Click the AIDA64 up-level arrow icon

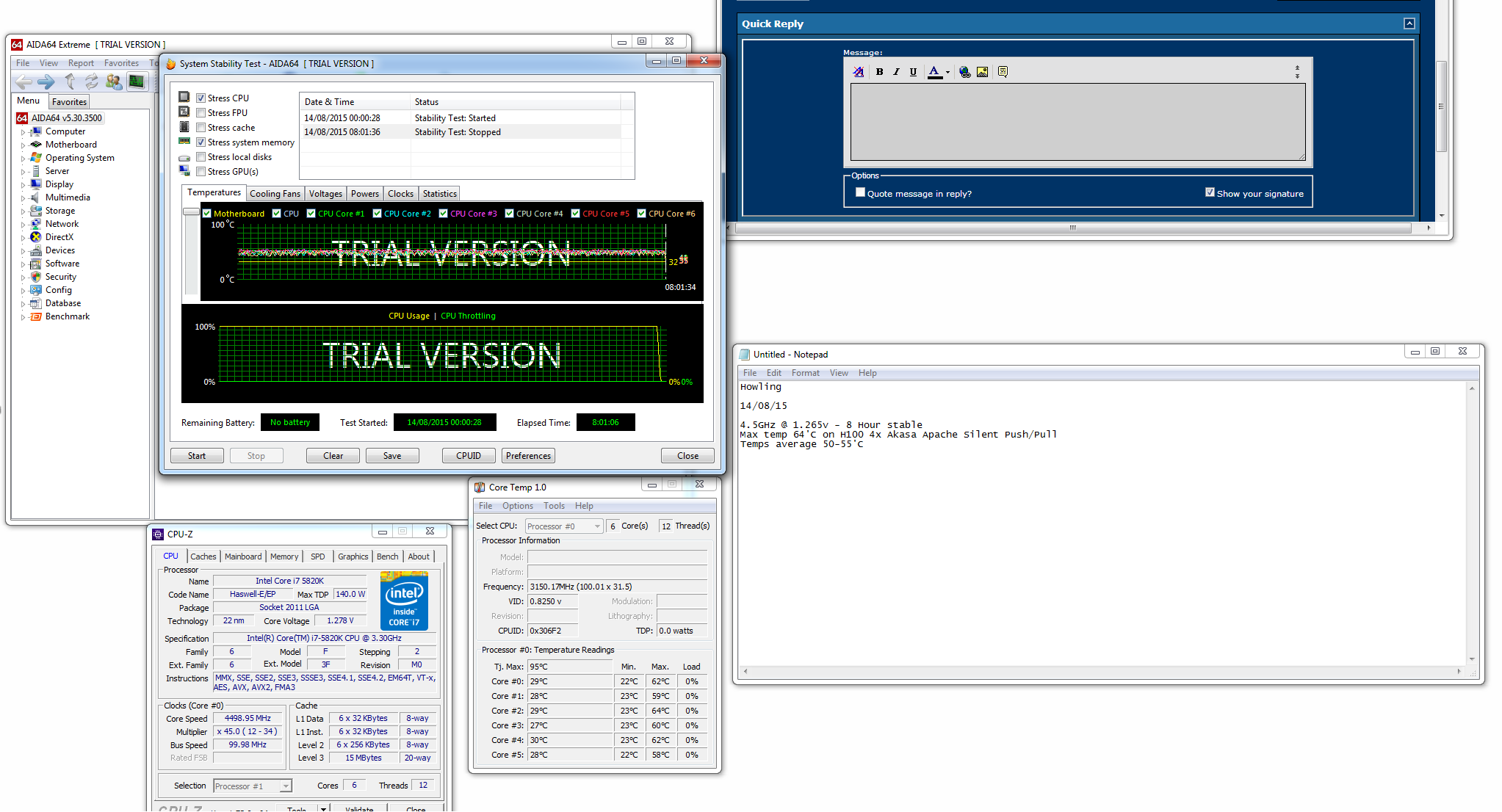click(70, 81)
